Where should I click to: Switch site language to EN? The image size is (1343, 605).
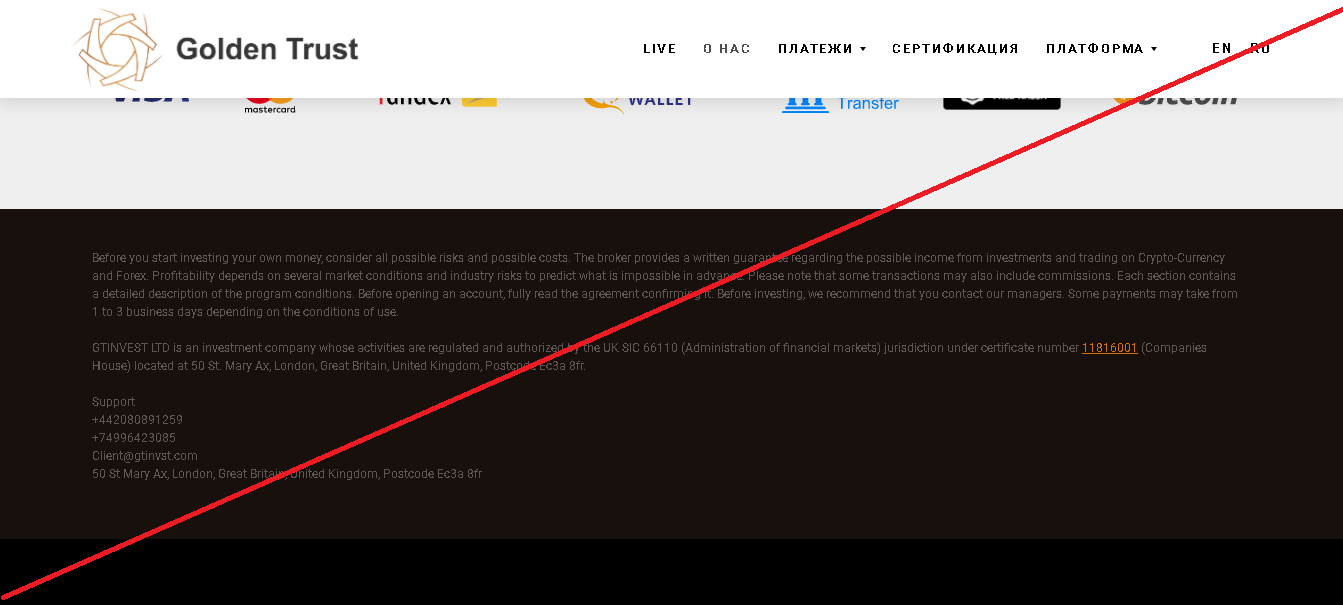[x=1221, y=48]
